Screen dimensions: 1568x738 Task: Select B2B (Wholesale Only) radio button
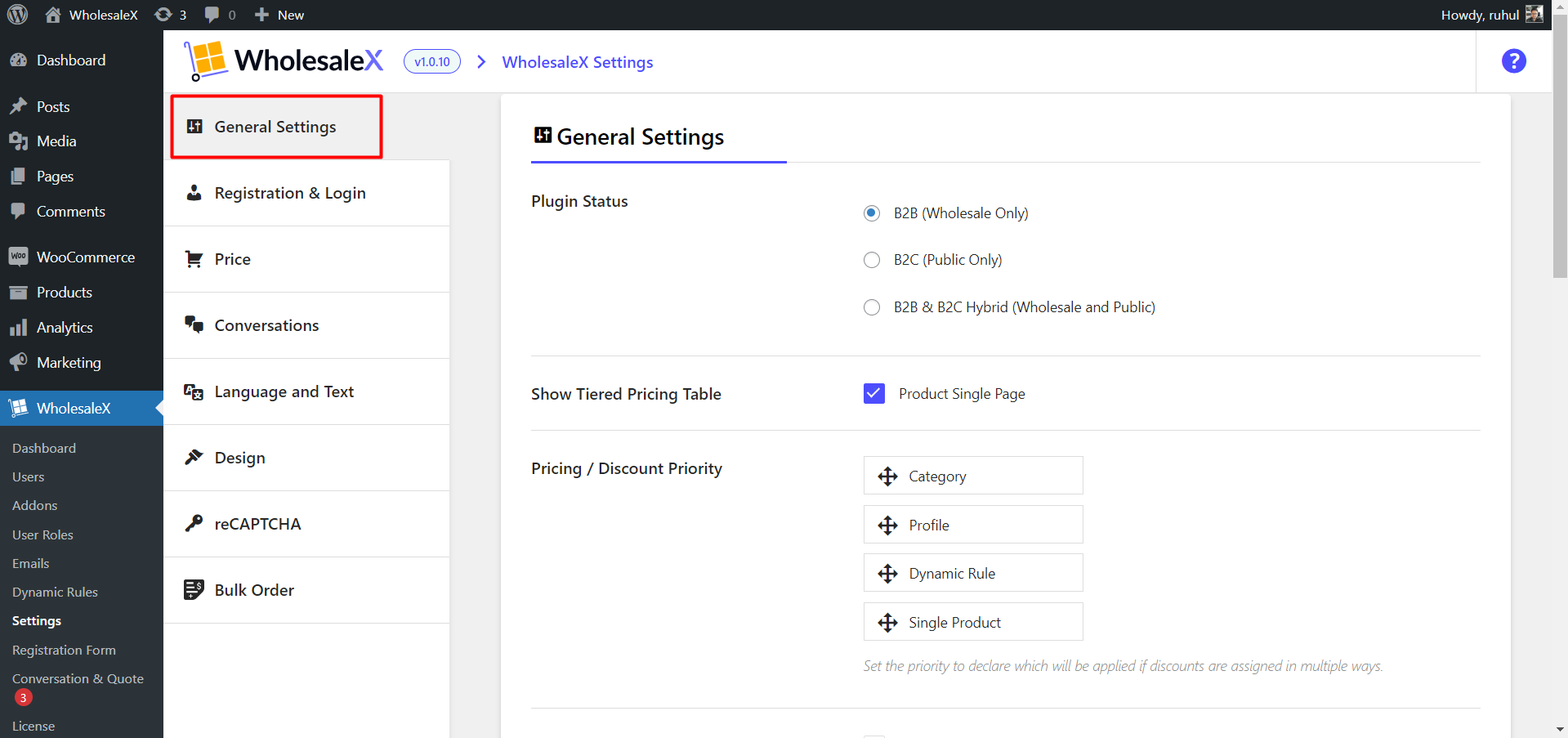872,213
